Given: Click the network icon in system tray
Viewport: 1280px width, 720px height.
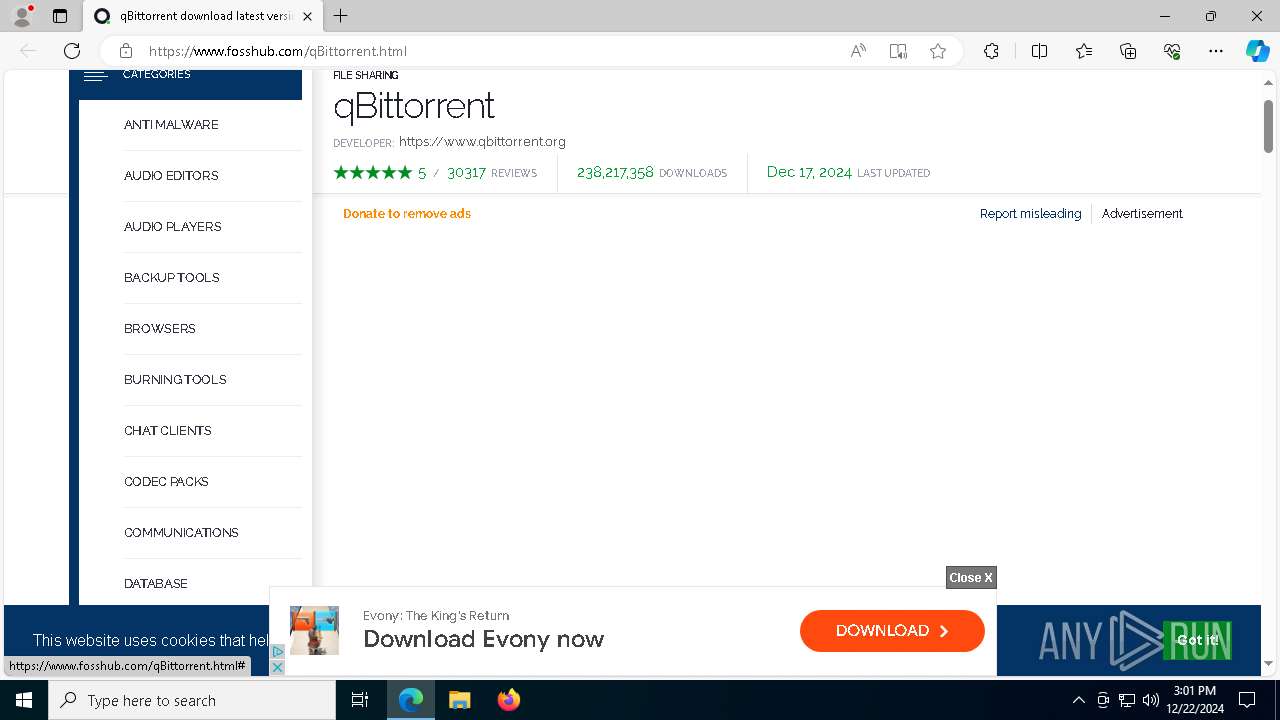Looking at the screenshot, I should (1127, 700).
